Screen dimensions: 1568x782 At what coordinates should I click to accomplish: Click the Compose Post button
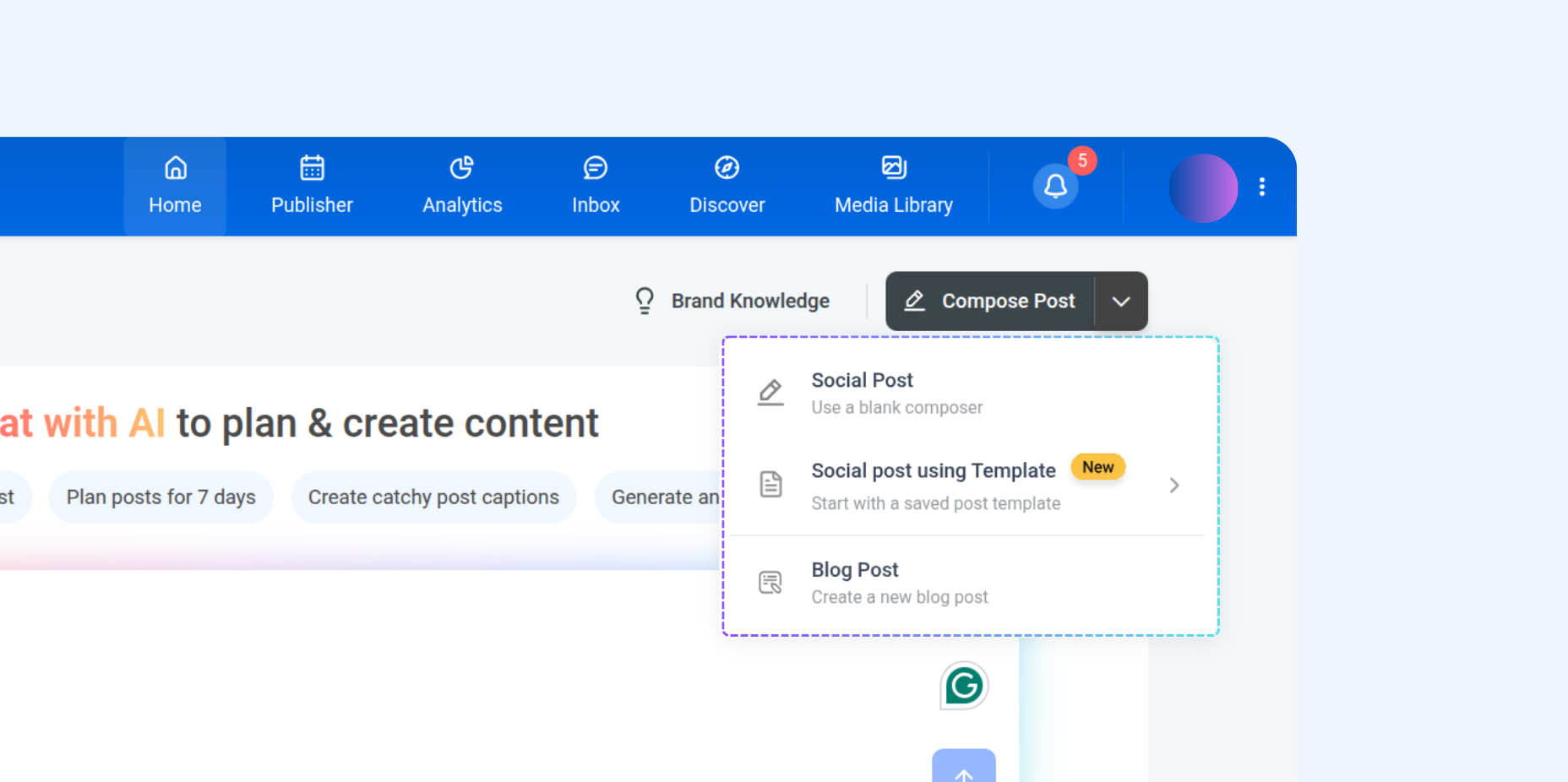coord(990,301)
